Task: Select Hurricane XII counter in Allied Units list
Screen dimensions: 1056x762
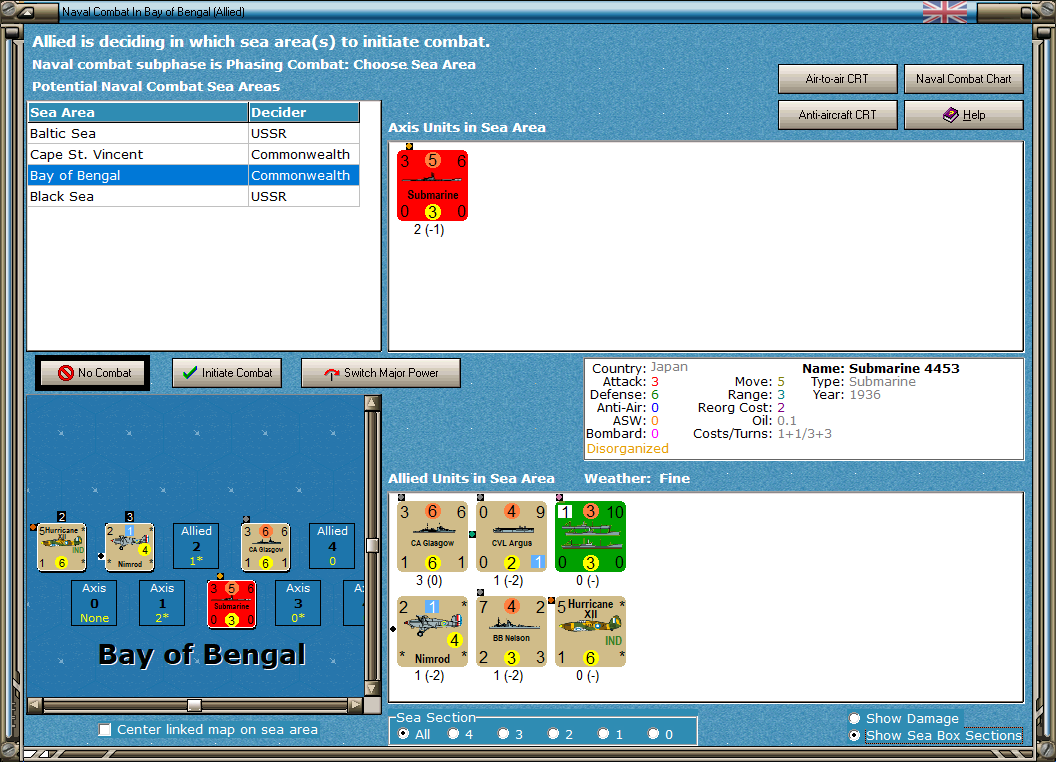Action: pos(591,631)
